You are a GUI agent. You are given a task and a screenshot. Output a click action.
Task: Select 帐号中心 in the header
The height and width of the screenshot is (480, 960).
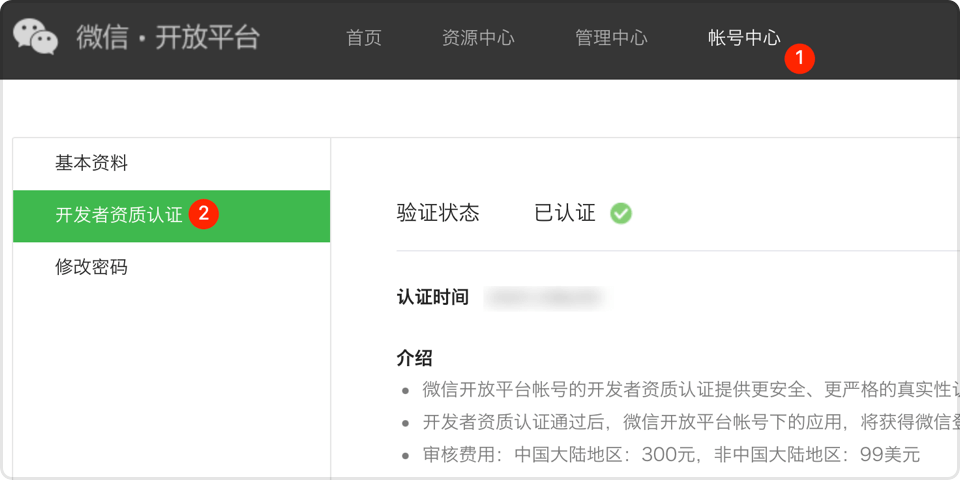743,38
